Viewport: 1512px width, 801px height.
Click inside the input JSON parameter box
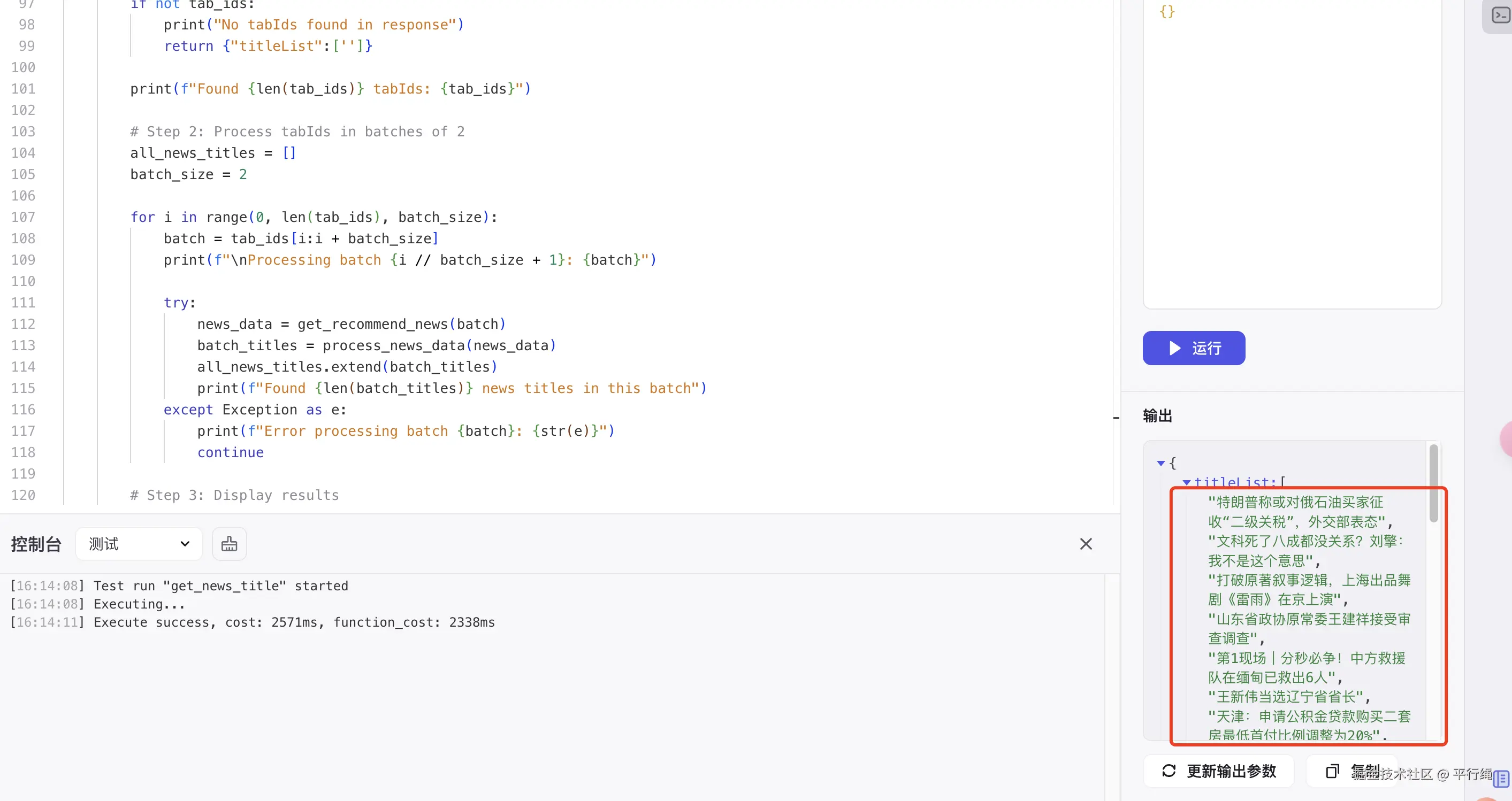[1292, 152]
